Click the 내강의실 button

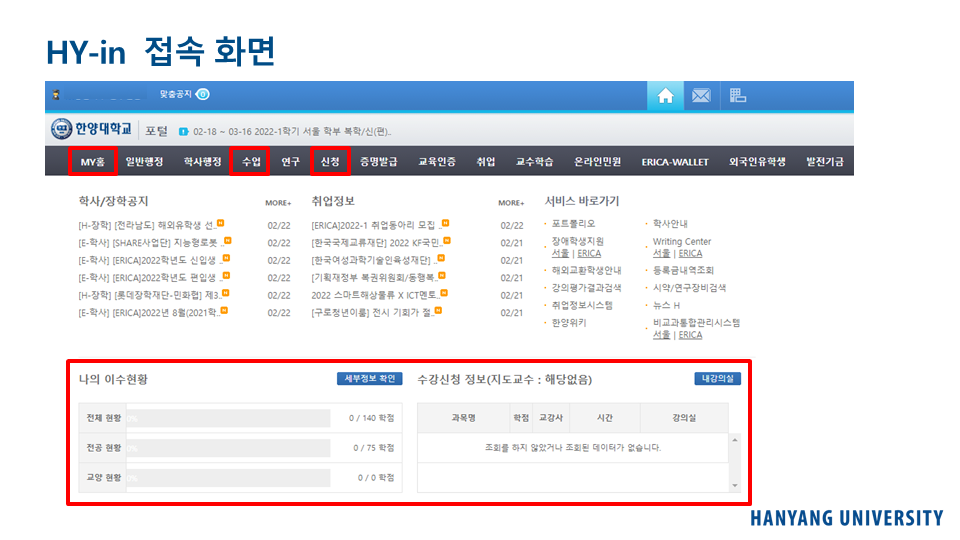click(717, 379)
